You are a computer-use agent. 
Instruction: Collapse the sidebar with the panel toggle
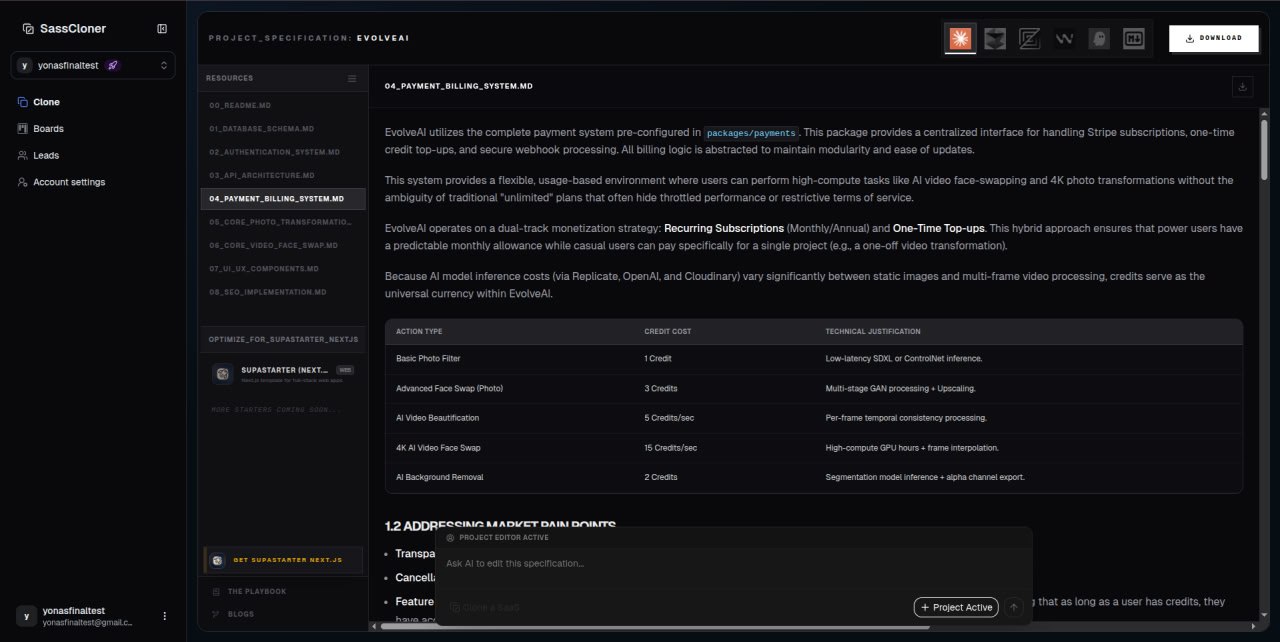[162, 28]
